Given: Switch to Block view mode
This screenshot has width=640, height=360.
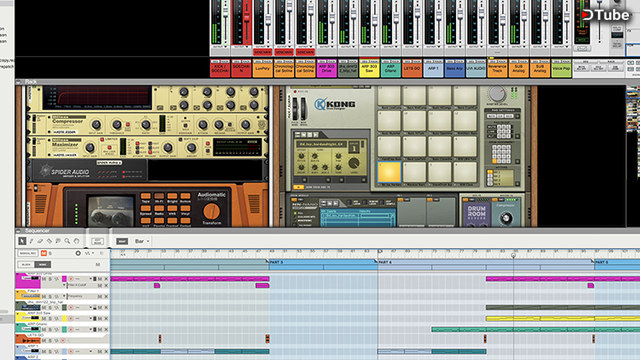Looking at the screenshot, I should tap(26, 264).
